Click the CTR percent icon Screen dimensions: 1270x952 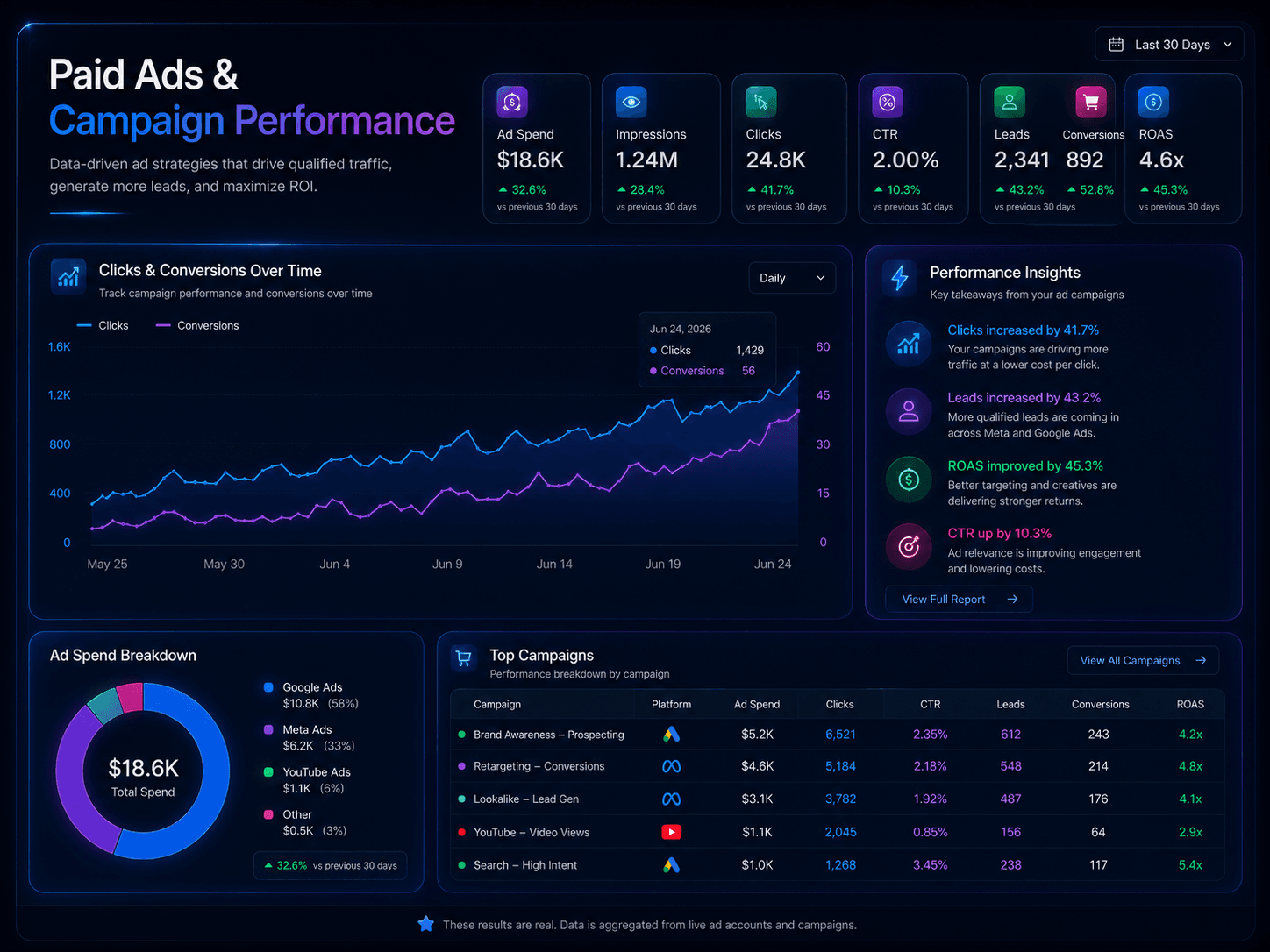point(888,103)
